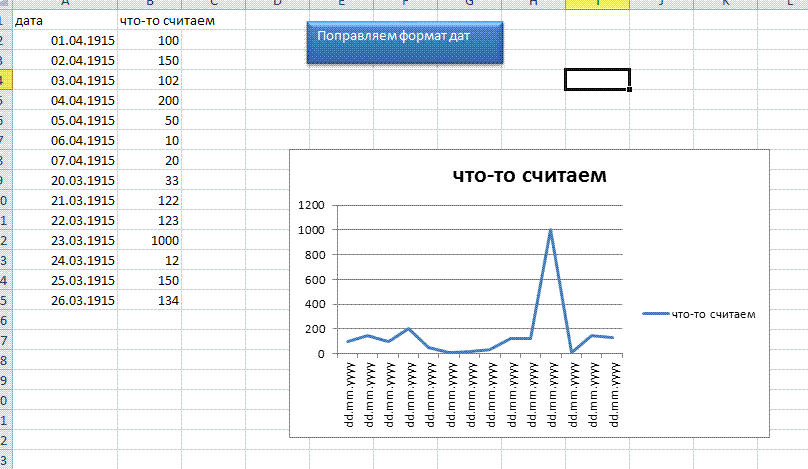Select the "что-то считаем" header cell in column B
Image resolution: width=808 pixels, height=469 pixels.
click(150, 20)
